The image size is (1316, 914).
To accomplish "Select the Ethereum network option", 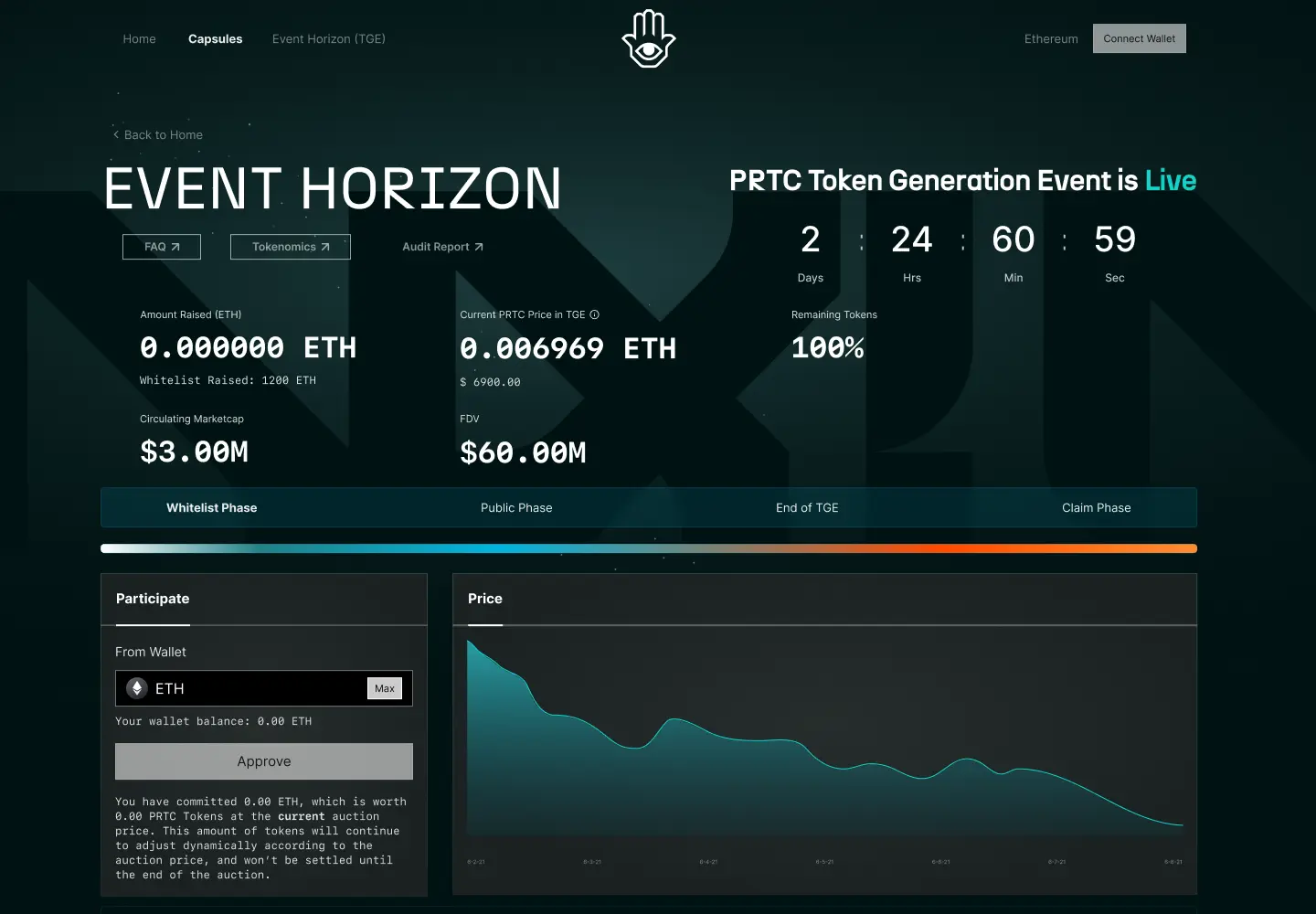I will pos(1051,38).
